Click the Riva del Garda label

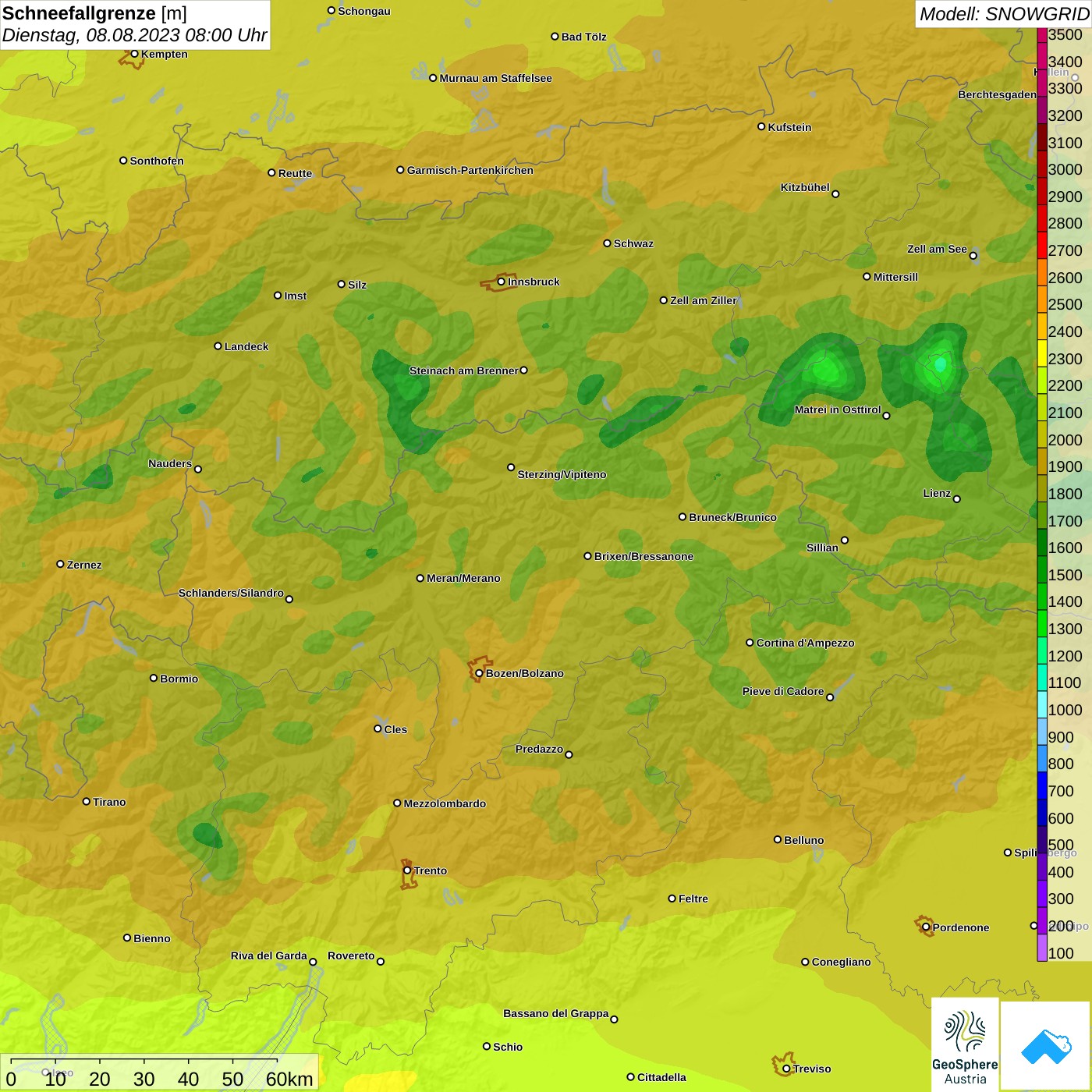[x=268, y=955]
